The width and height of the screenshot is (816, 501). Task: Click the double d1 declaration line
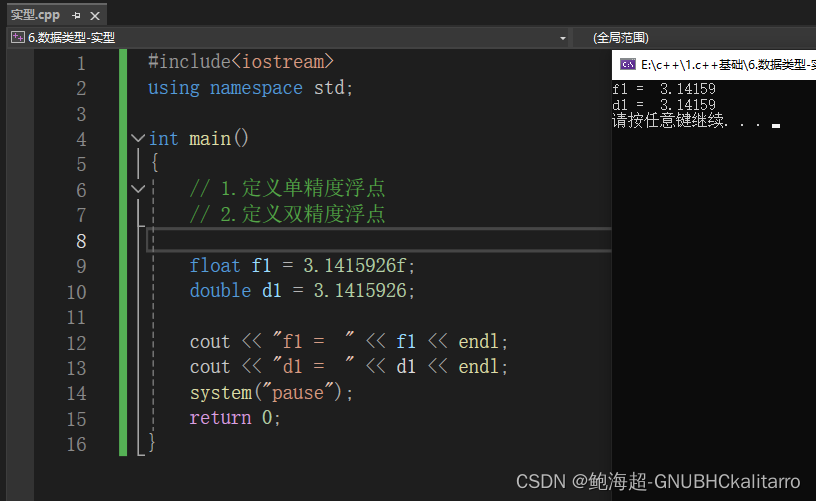[302, 291]
